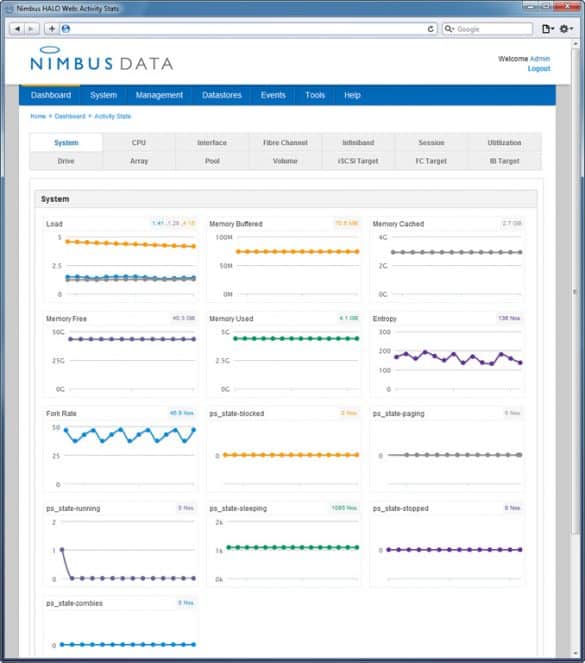Click the ps_state-paging chart
The height and width of the screenshot is (663, 585).
coord(447,449)
